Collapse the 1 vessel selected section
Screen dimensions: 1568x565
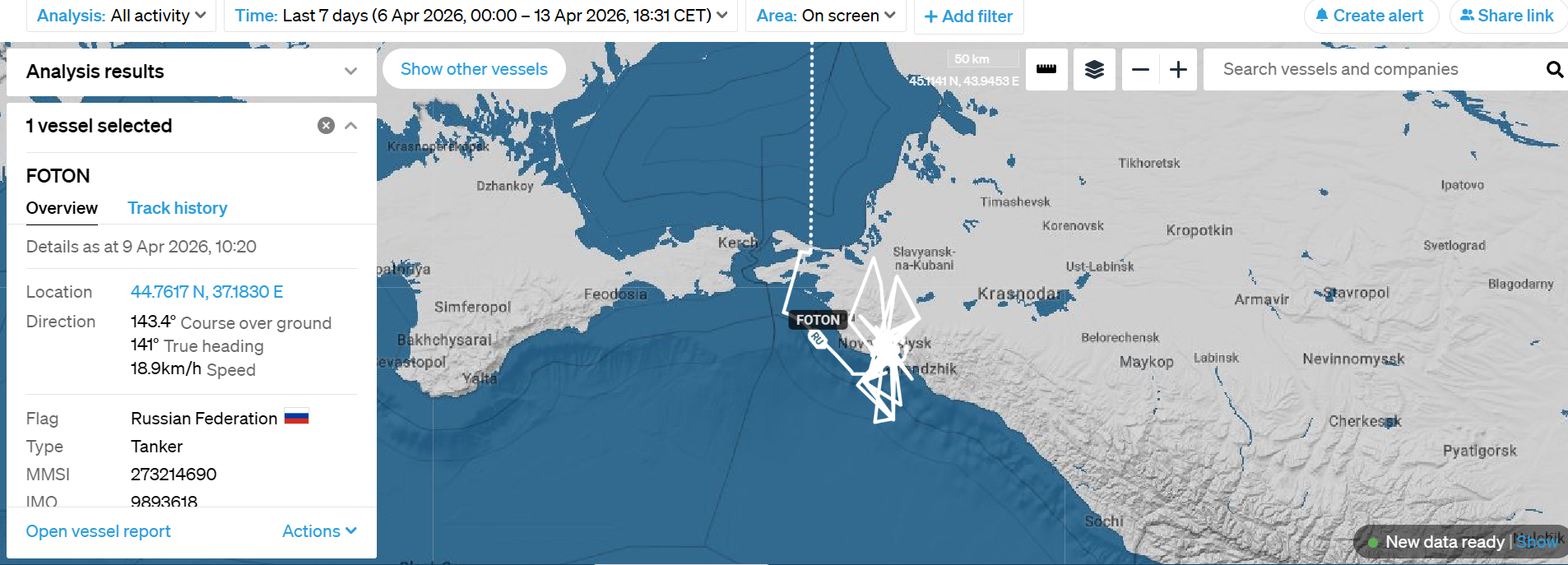(x=351, y=125)
